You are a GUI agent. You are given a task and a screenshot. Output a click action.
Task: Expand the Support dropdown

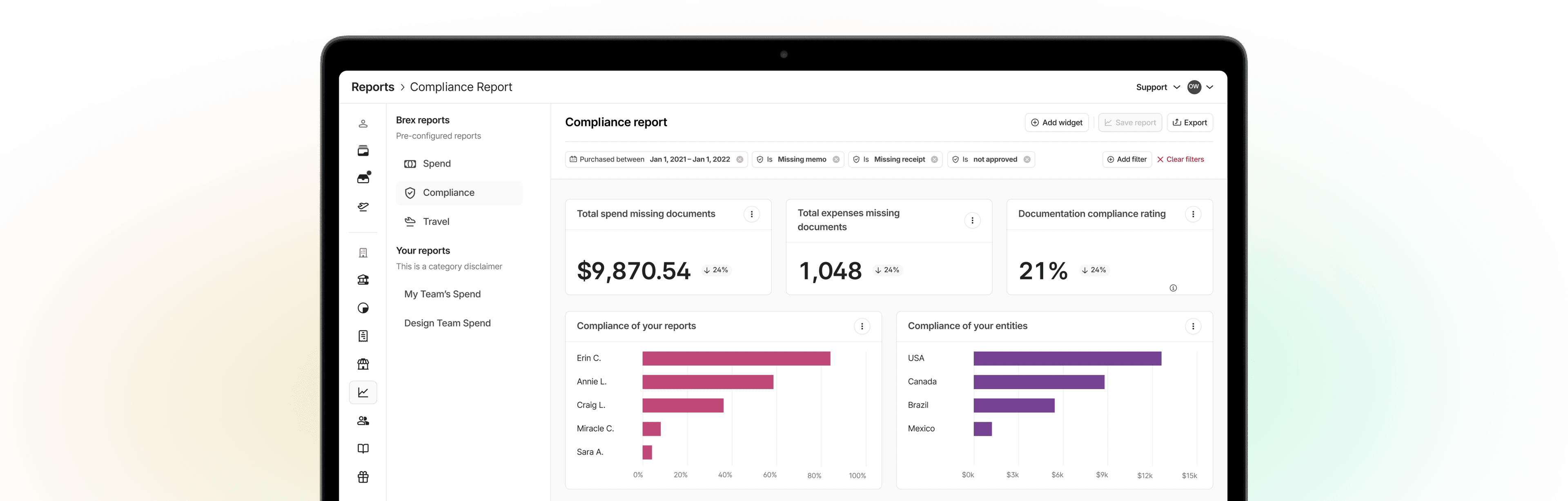1157,87
